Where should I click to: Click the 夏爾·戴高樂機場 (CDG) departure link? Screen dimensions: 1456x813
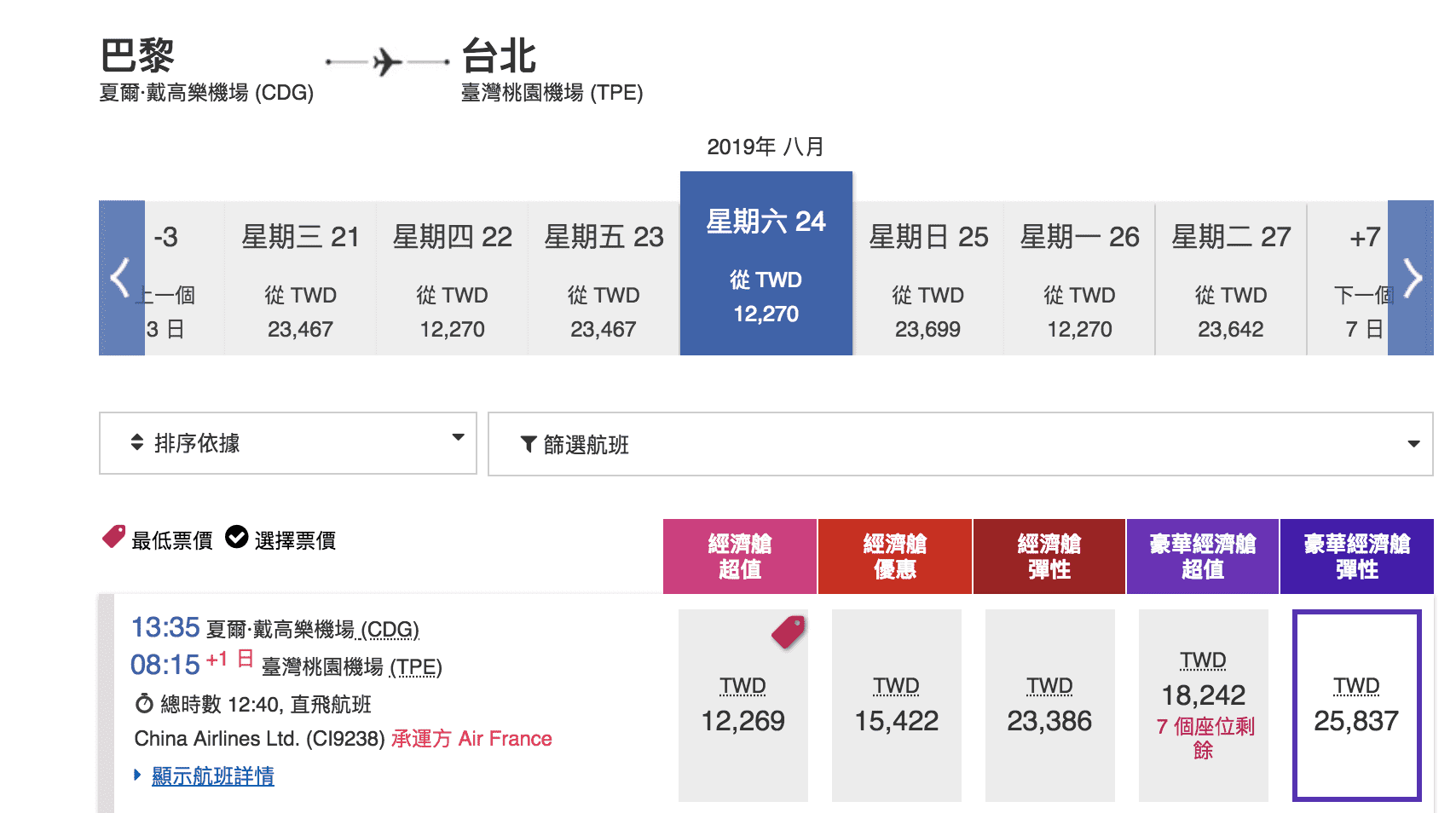[313, 630]
